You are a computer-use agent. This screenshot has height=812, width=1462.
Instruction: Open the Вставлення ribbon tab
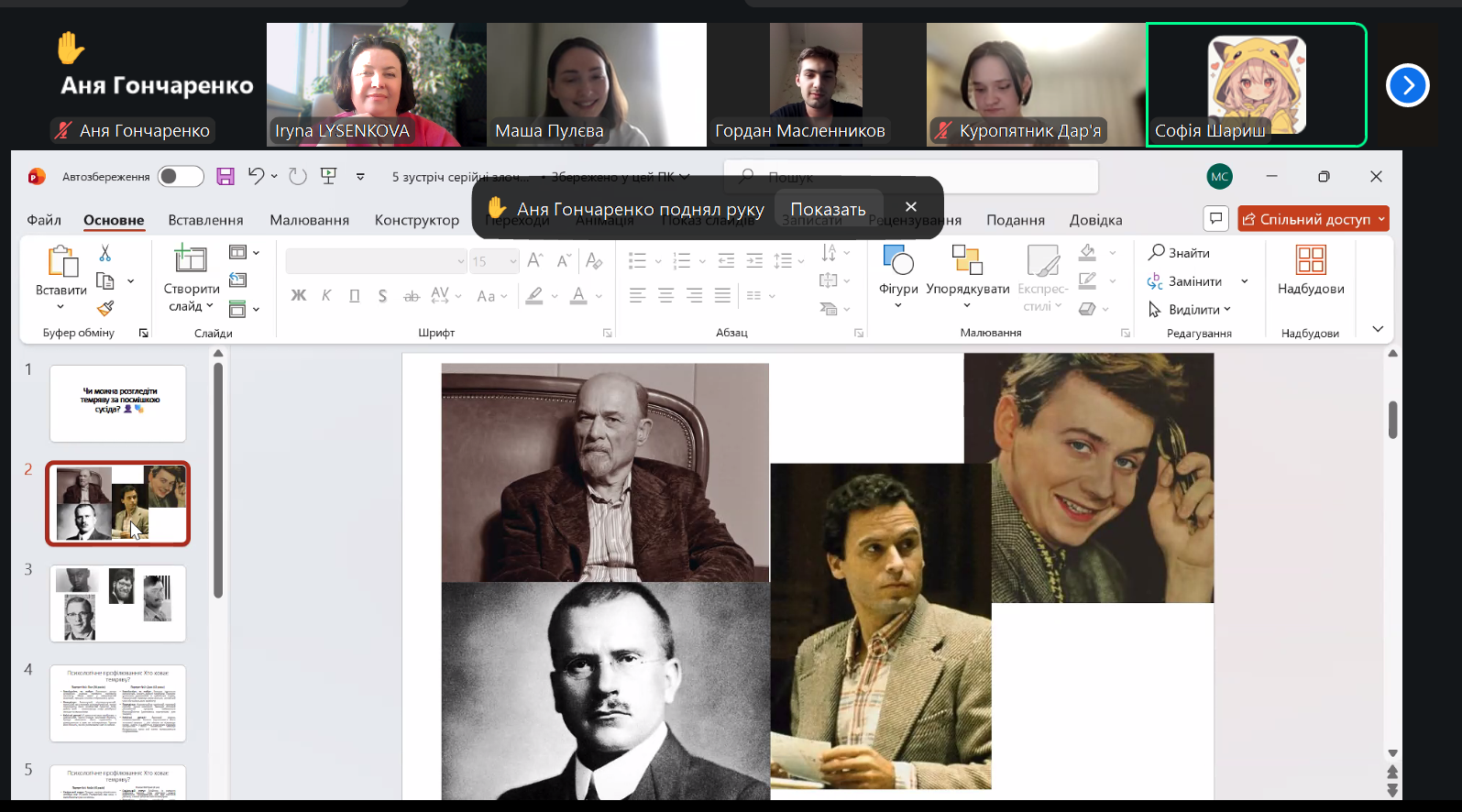click(205, 220)
